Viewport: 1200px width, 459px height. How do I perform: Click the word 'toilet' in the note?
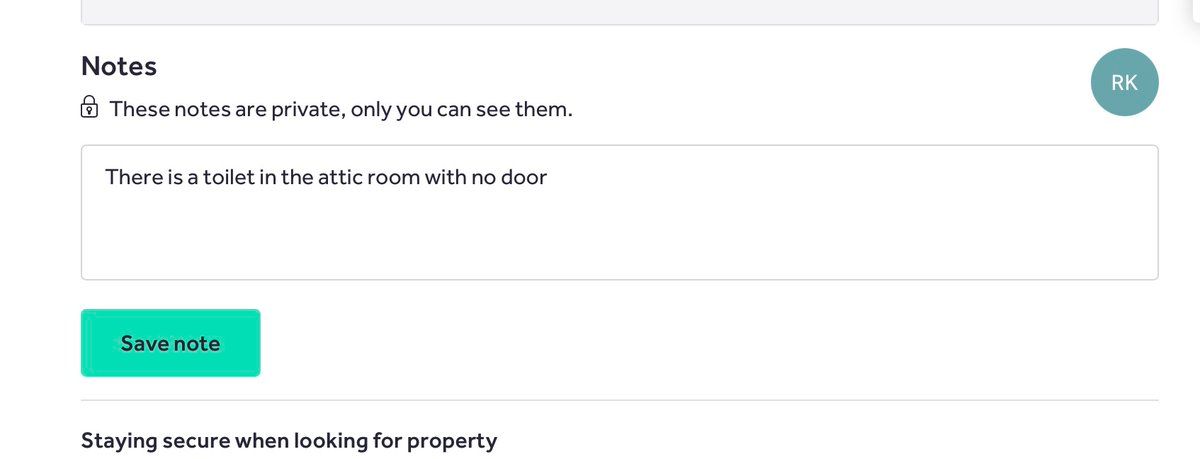click(231, 178)
